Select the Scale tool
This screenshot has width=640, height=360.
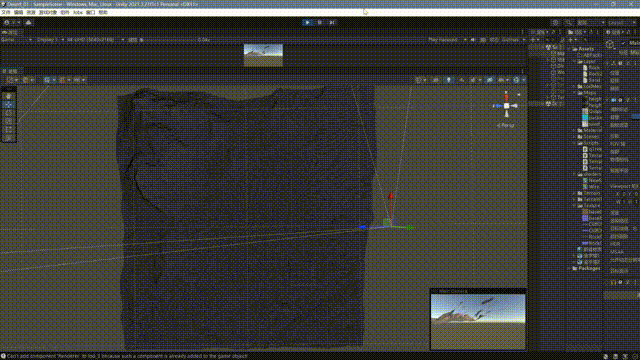[x=9, y=121]
